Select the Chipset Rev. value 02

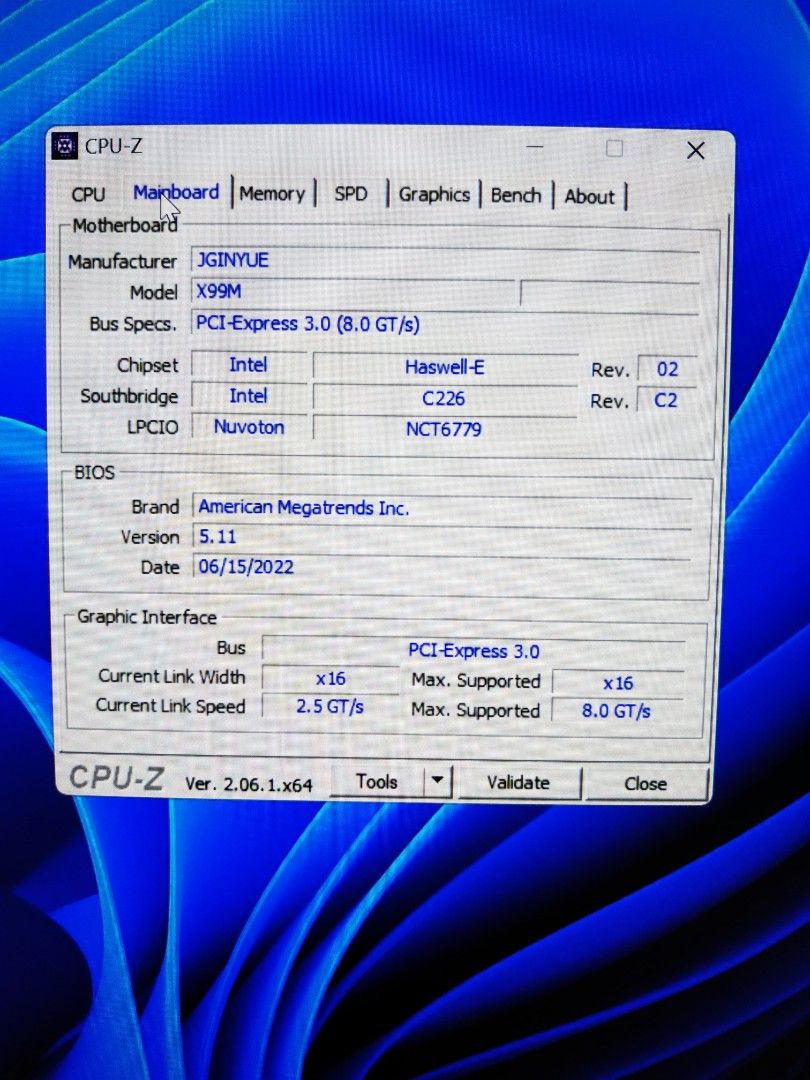(x=666, y=369)
